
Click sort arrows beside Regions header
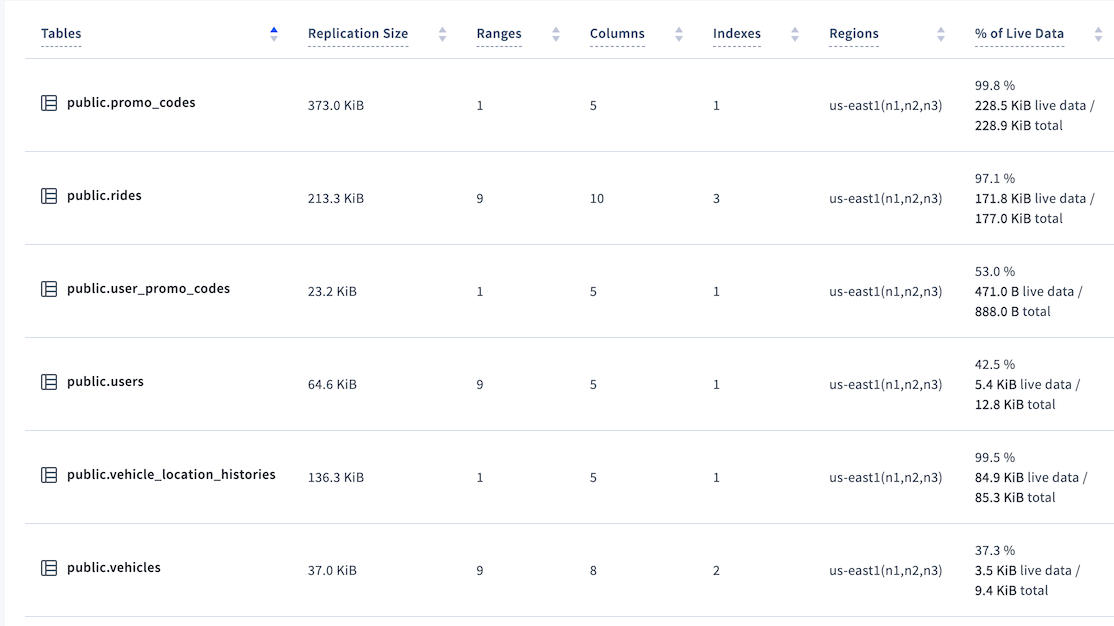(x=941, y=34)
